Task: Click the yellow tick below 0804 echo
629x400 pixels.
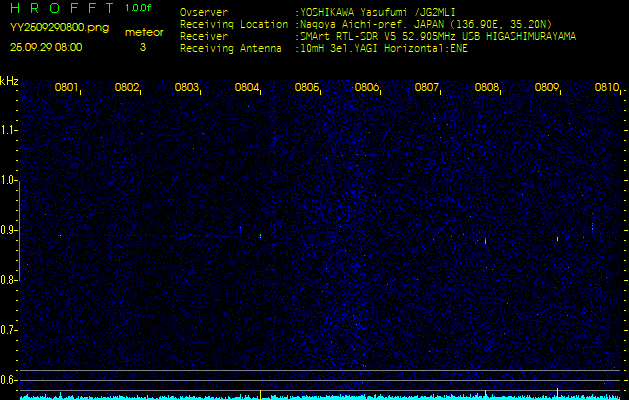Action: point(260,394)
